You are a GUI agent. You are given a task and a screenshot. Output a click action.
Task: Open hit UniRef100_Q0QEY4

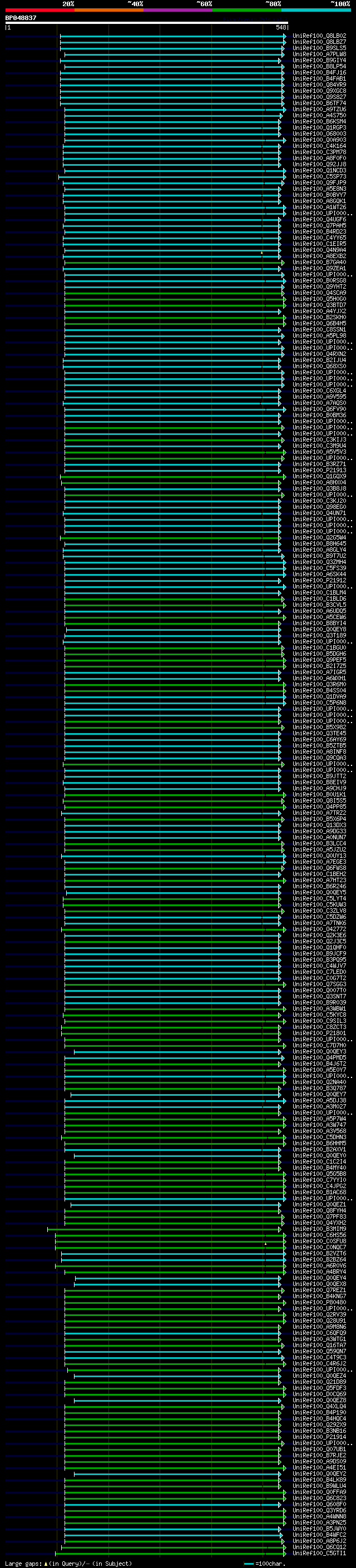tap(319, 1278)
